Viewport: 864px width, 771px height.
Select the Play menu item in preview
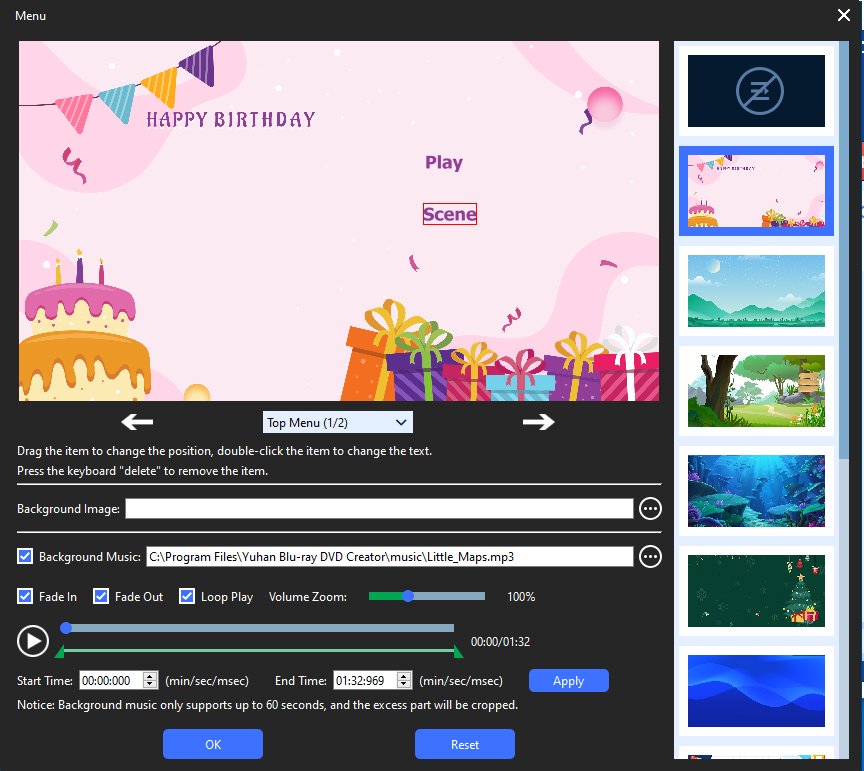pyautogui.click(x=443, y=163)
